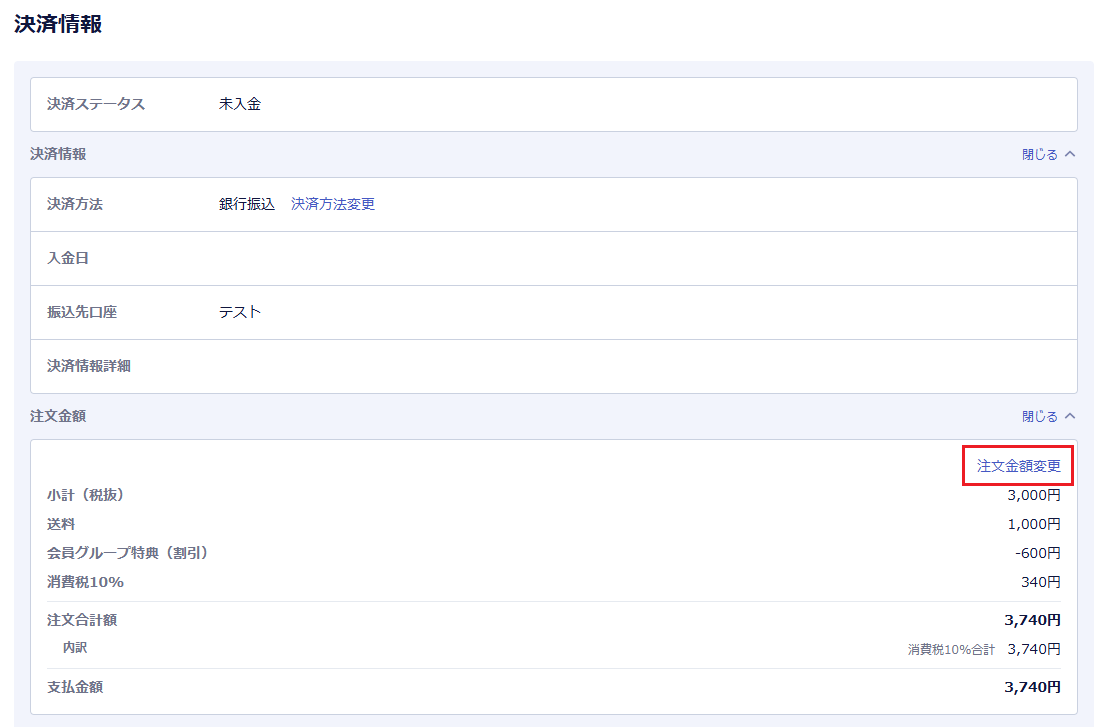Open the 決済方法変更 link
Viewport: 1108px width, 727px height.
tap(333, 204)
